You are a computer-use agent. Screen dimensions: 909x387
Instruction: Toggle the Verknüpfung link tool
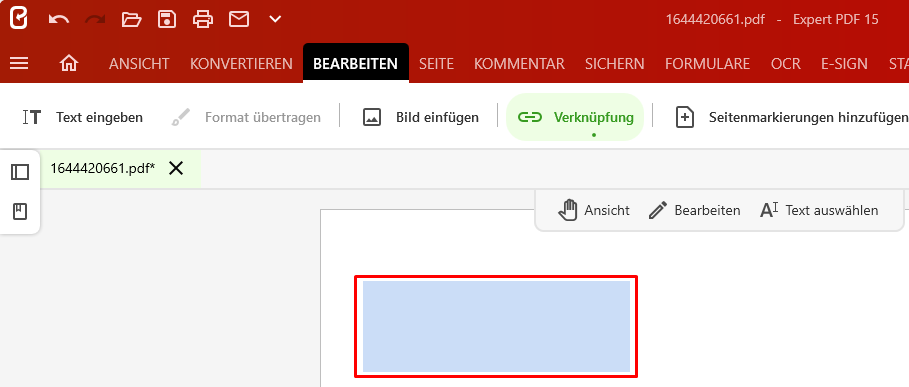point(575,118)
